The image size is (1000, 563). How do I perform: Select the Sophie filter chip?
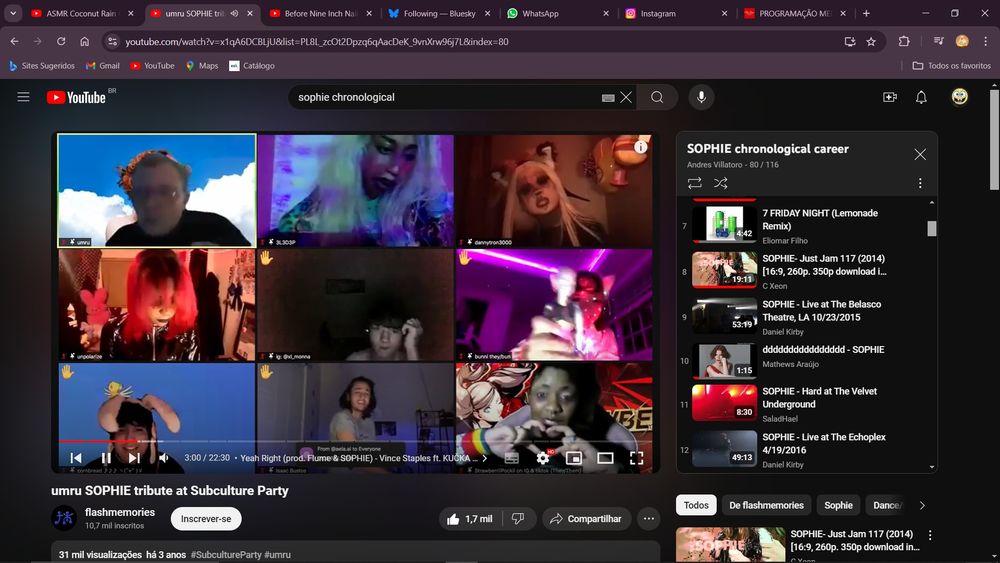(x=838, y=505)
